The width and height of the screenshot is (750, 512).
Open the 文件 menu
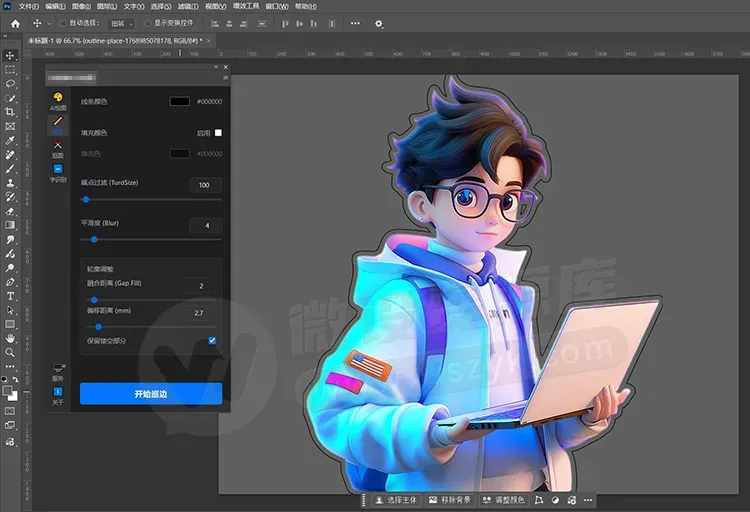coord(29,6)
